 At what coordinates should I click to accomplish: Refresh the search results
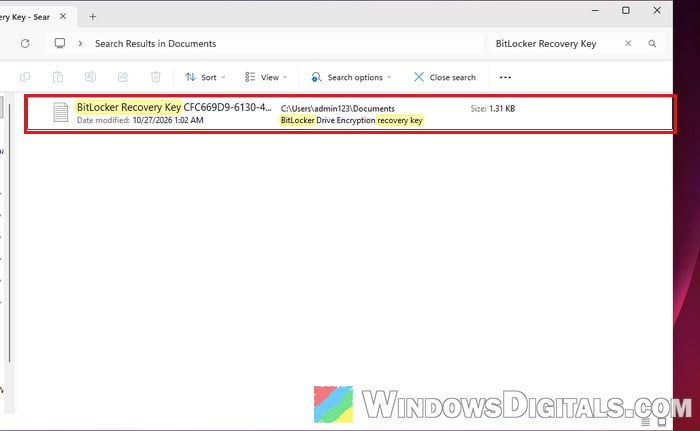point(25,43)
